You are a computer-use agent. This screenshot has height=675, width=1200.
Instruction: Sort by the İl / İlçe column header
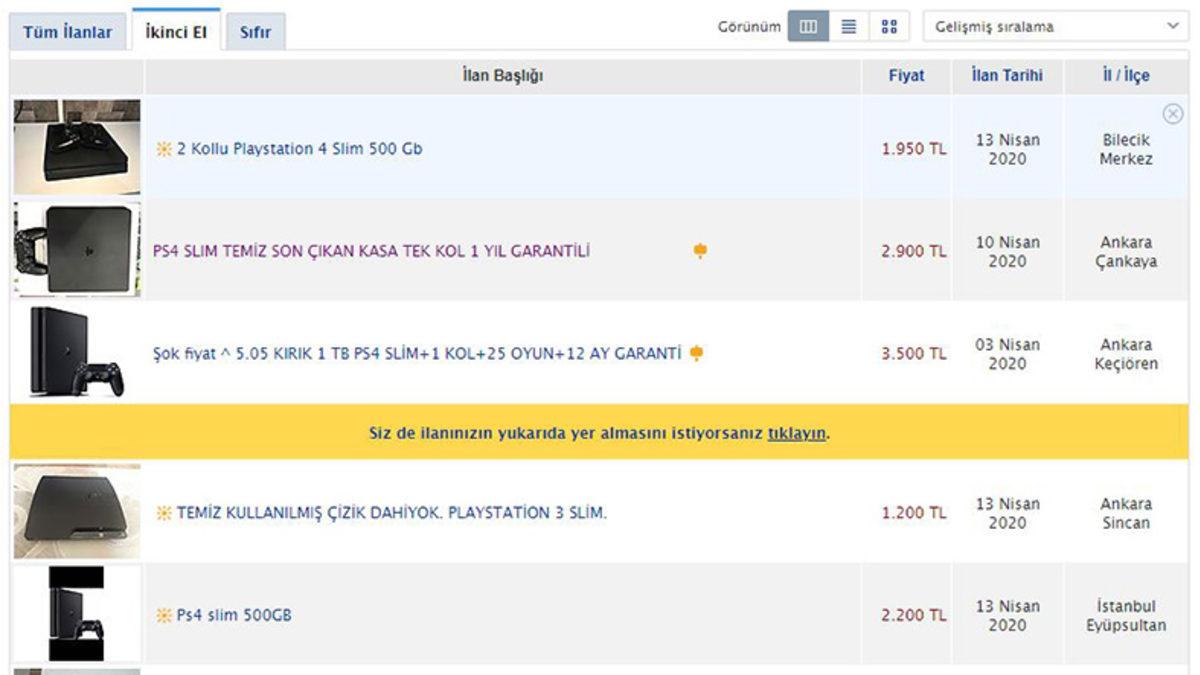tap(1126, 76)
